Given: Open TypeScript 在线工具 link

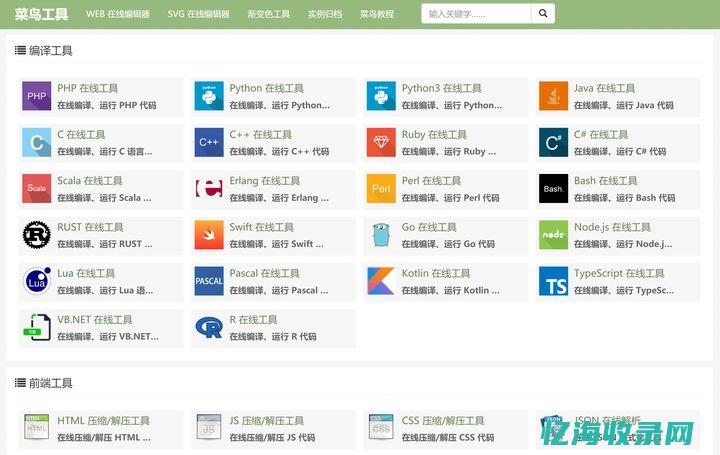Looking at the screenshot, I should tap(619, 273).
